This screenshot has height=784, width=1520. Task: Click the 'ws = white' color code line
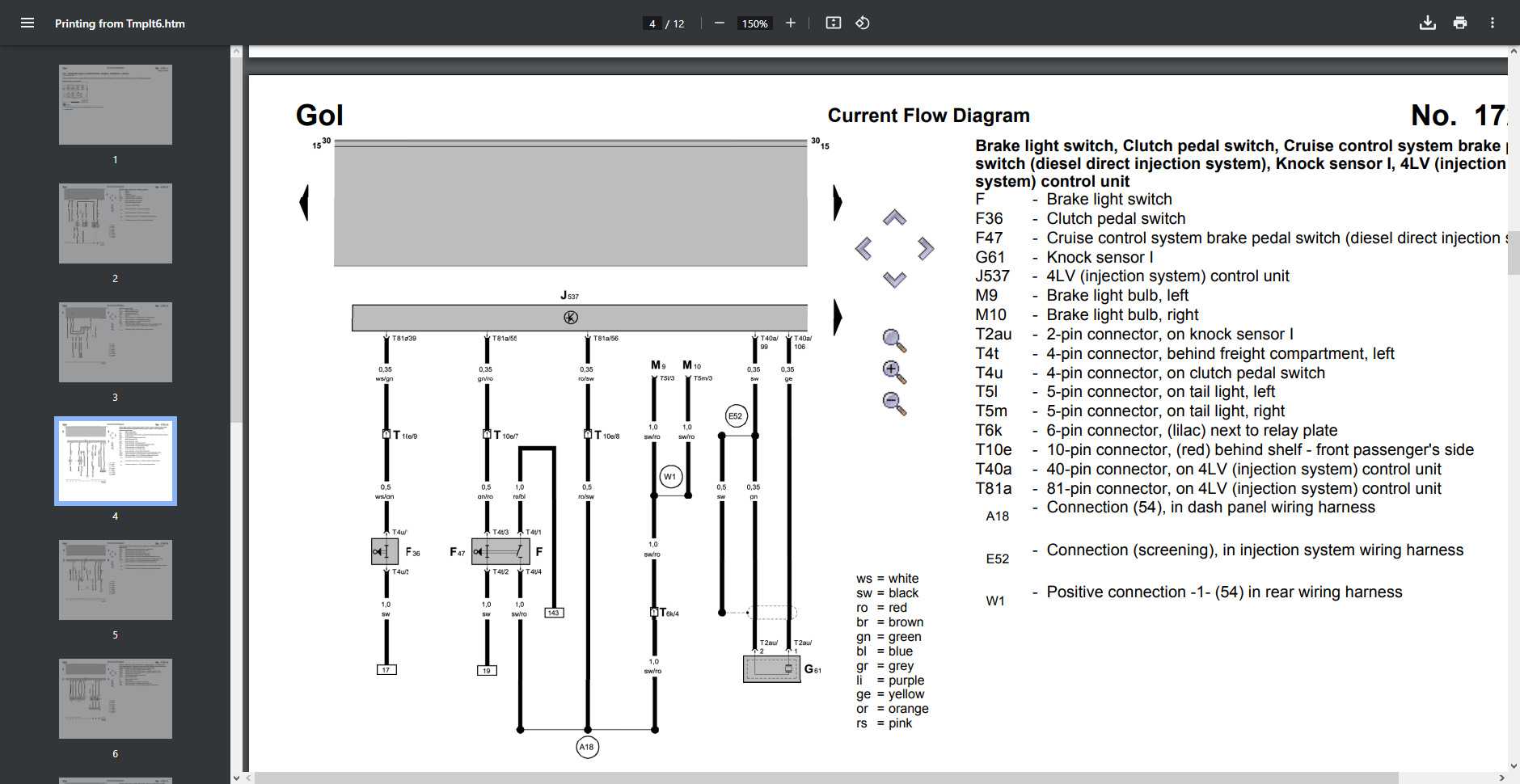[x=887, y=579]
